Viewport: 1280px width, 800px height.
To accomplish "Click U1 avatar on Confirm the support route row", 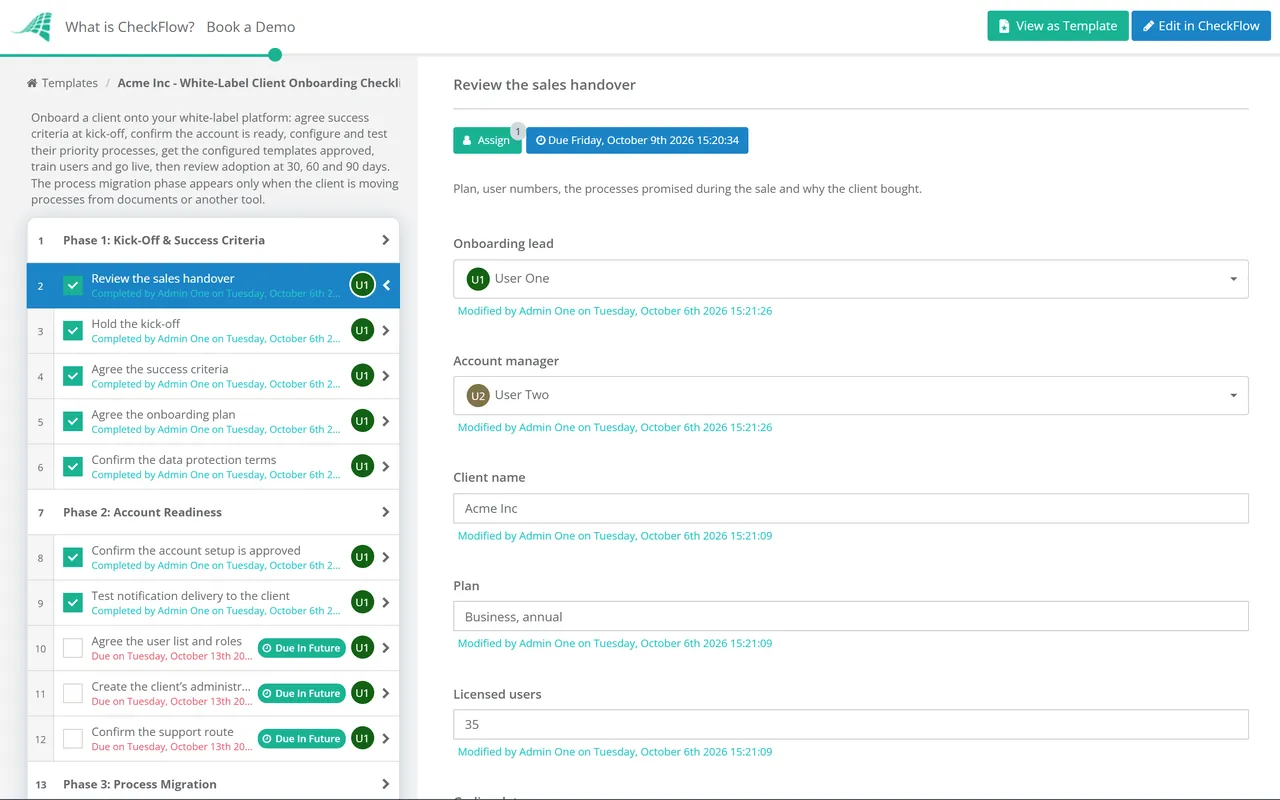I will point(362,738).
